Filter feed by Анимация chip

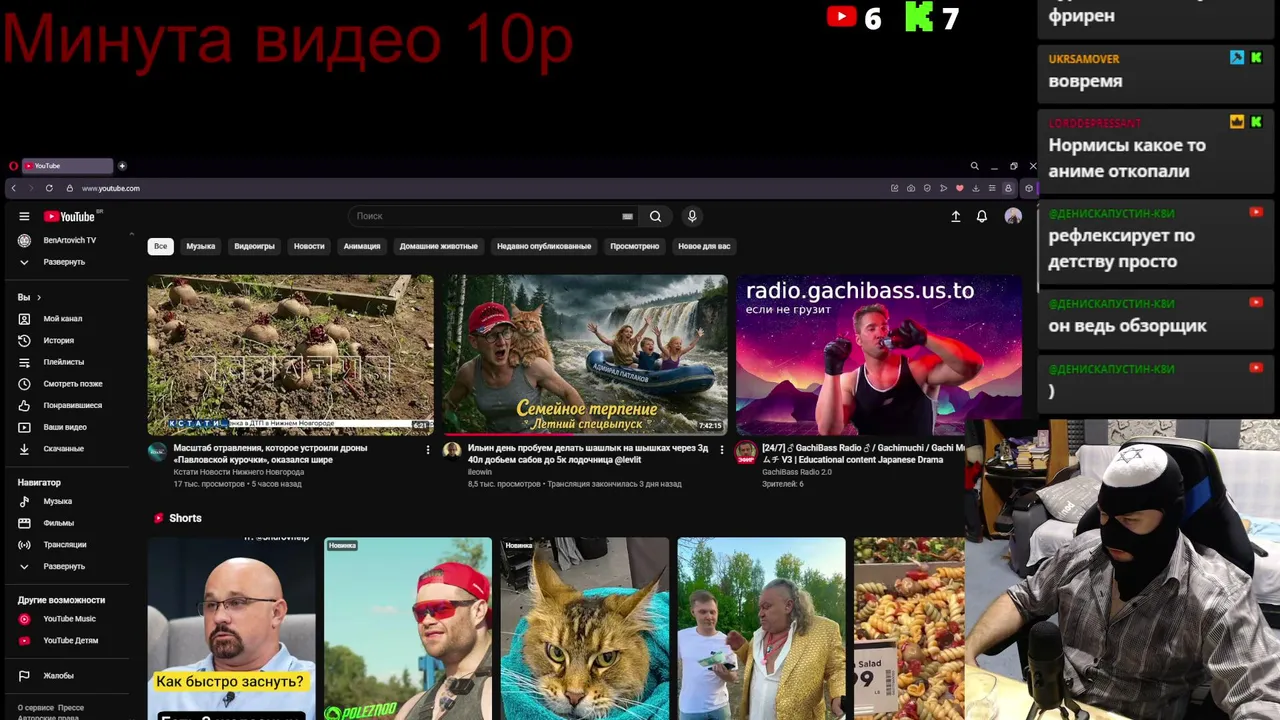tap(362, 246)
